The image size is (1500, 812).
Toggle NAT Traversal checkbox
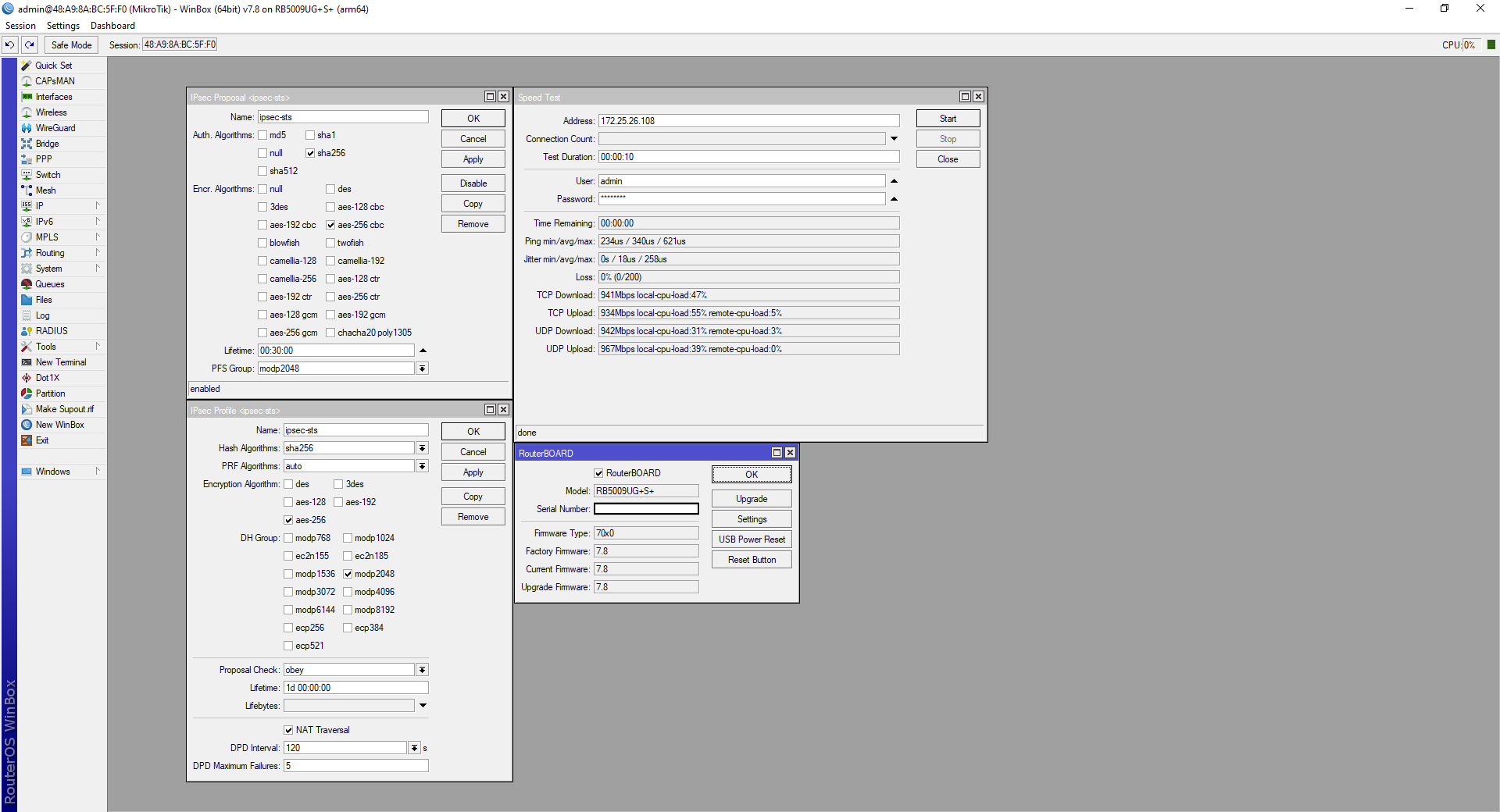[x=288, y=730]
